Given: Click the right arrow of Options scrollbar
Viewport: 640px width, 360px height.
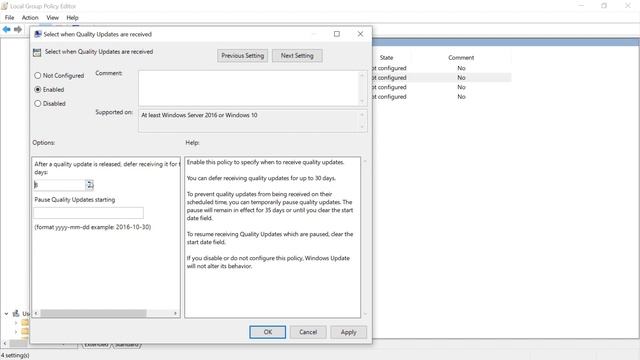Looking at the screenshot, I should [x=175, y=313].
